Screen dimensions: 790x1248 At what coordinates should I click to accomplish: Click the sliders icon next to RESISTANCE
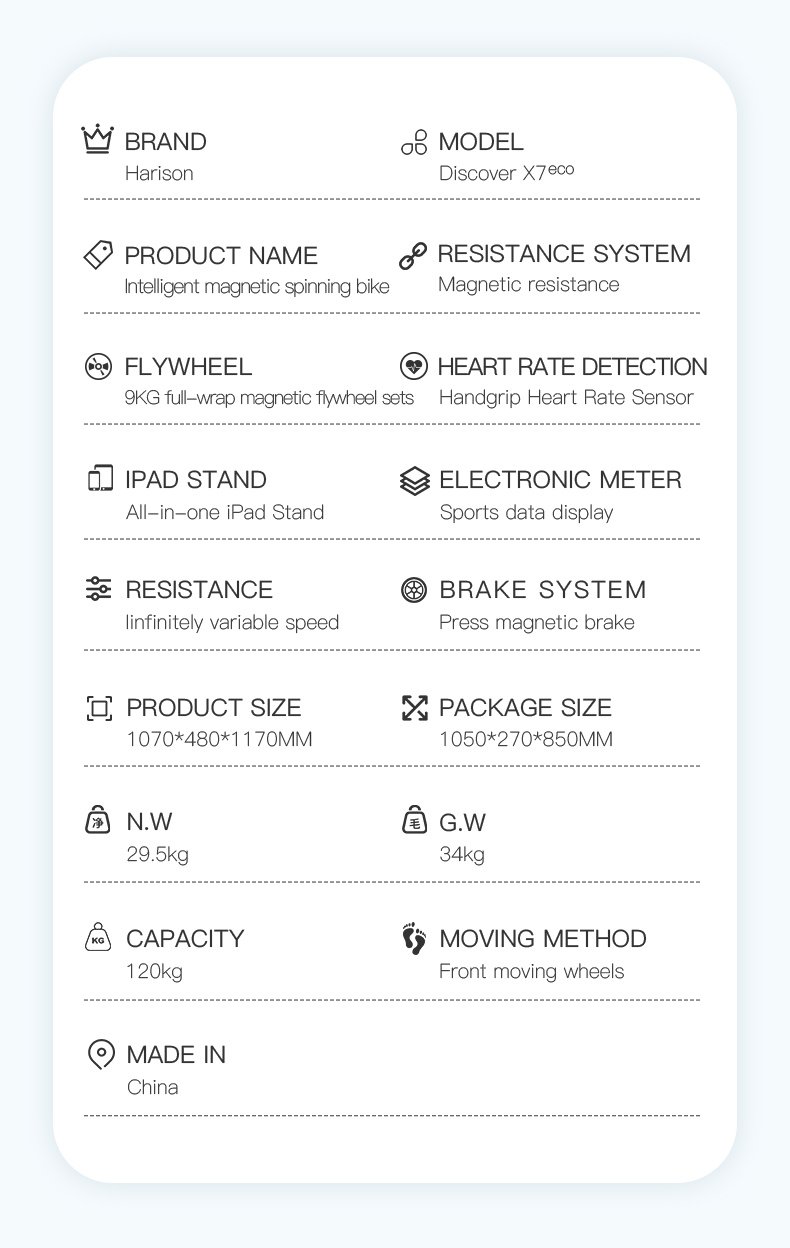click(x=98, y=589)
